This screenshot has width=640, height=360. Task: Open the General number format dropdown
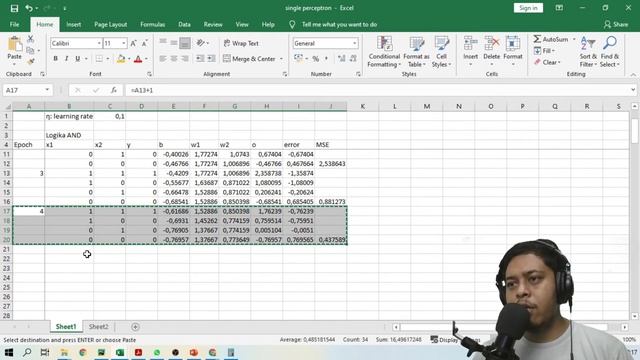click(354, 43)
